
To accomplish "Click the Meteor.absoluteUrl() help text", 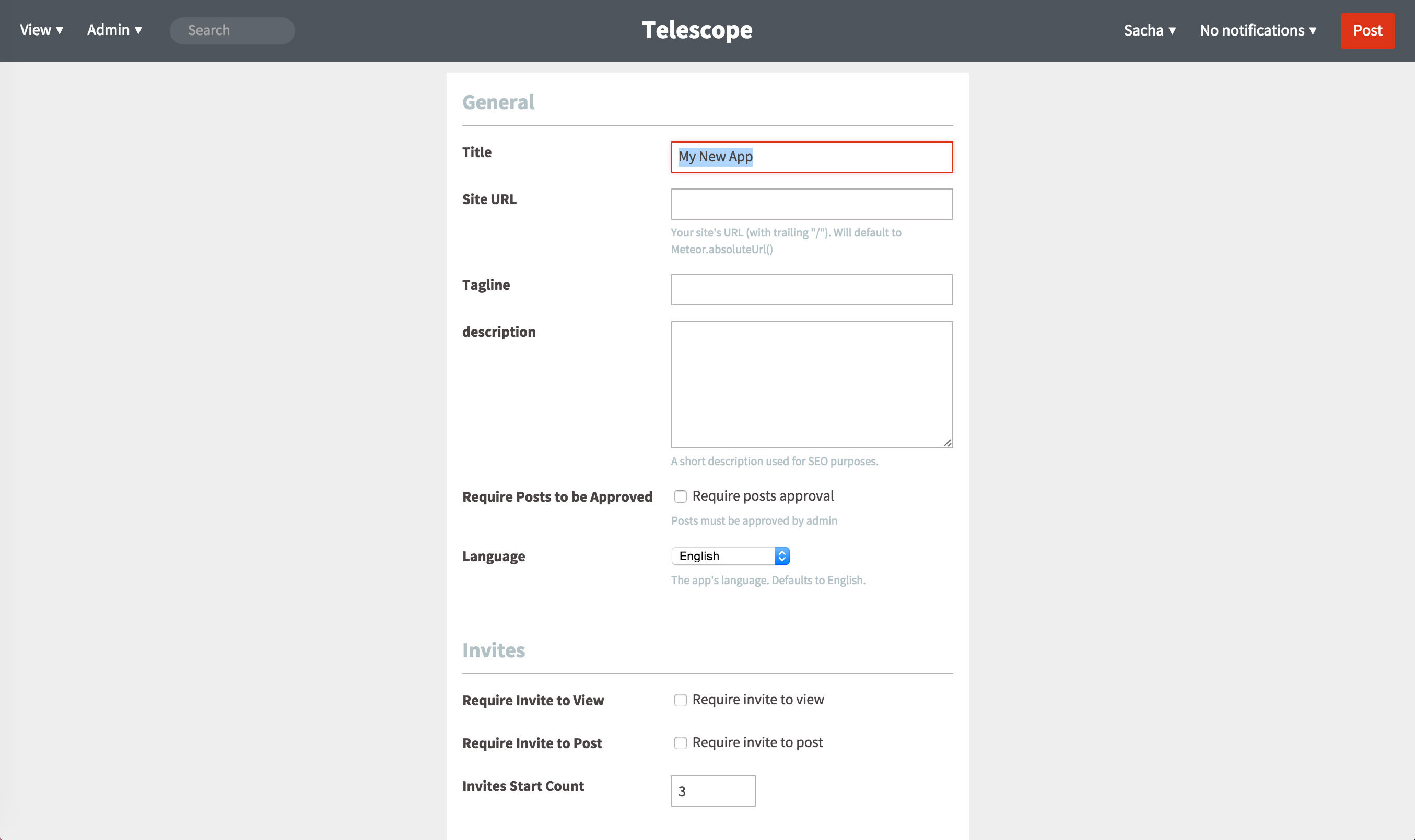I will pyautogui.click(x=722, y=249).
